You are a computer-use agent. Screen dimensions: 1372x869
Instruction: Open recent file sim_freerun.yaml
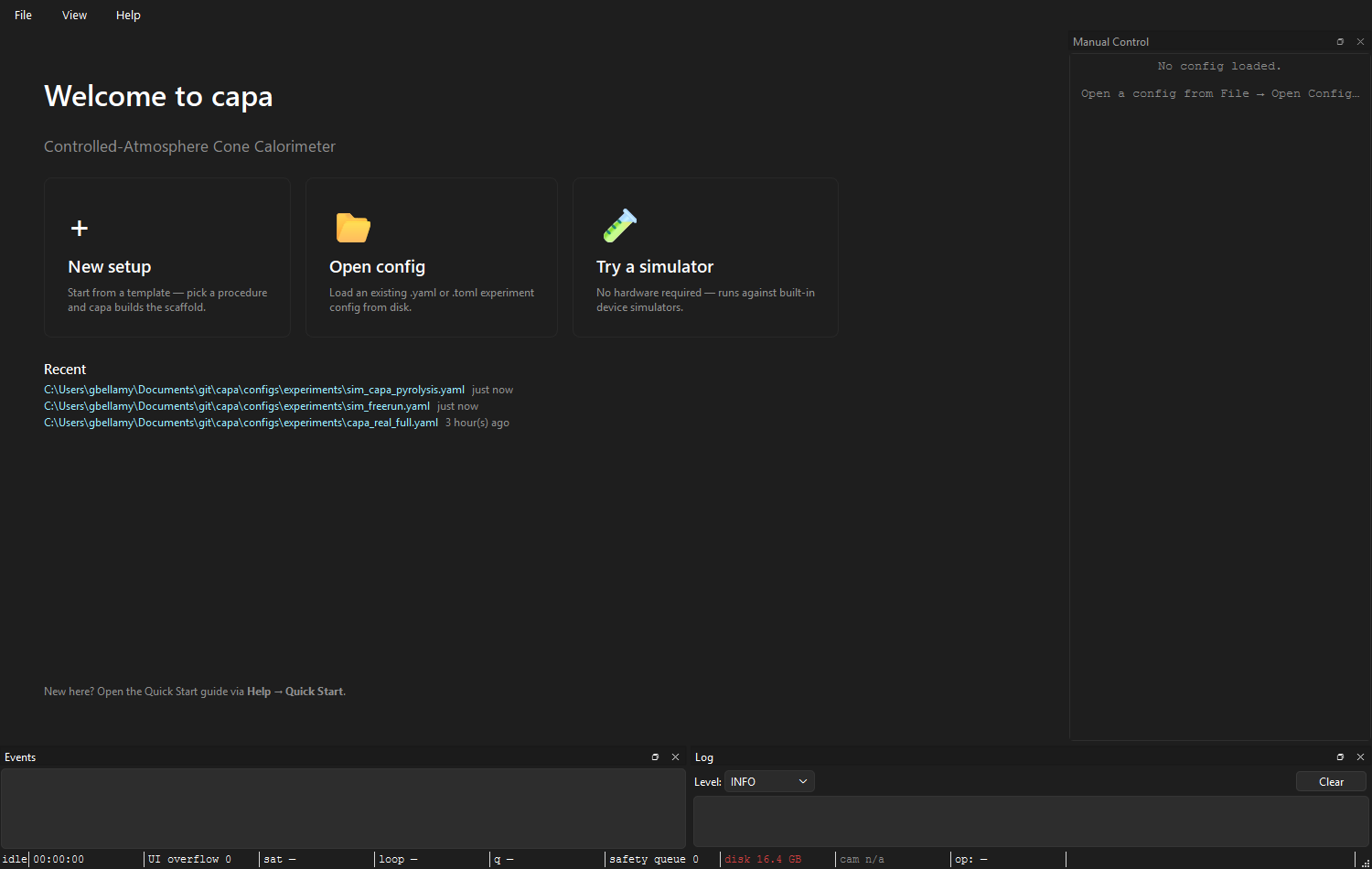tap(237, 406)
